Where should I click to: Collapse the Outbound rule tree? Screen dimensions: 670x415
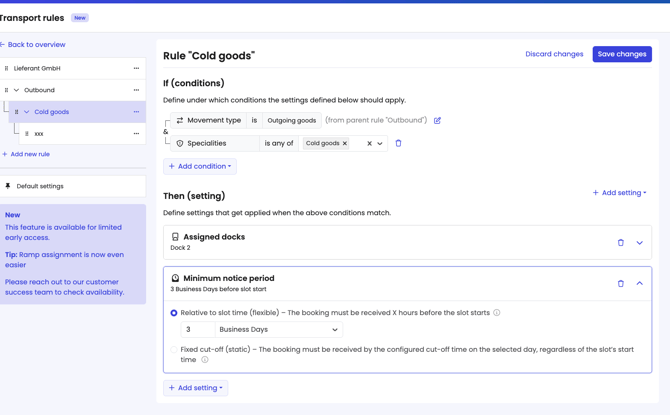16,90
